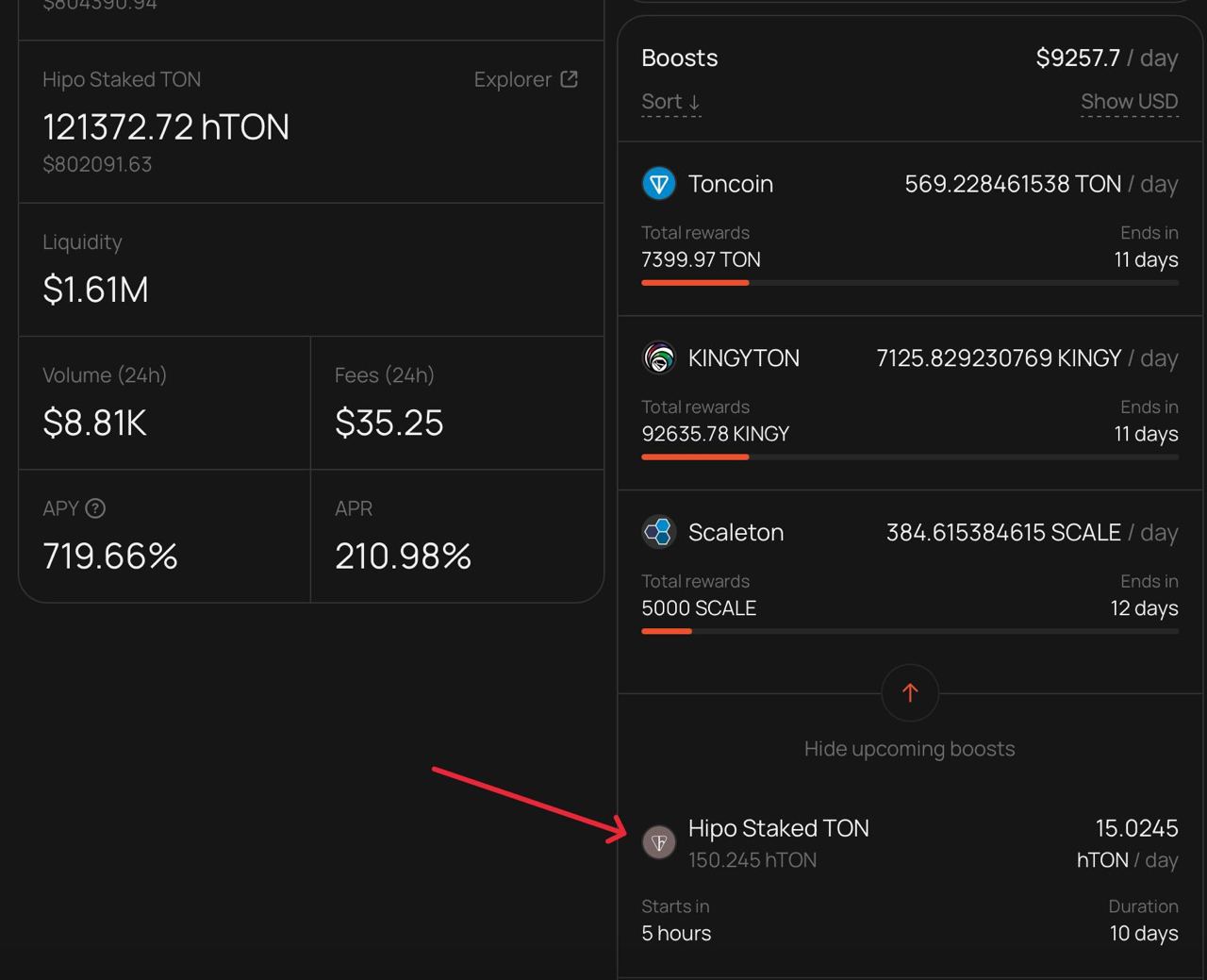Click the $1.61M liquidity value
This screenshot has height=980, width=1207.
click(95, 289)
